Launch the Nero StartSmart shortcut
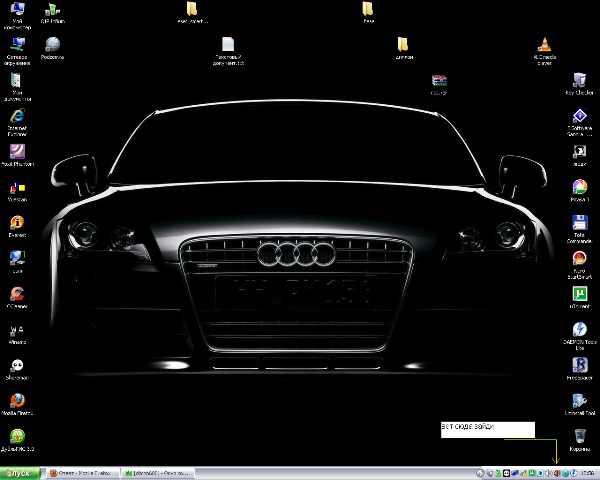The height and width of the screenshot is (480, 600). pyautogui.click(x=579, y=265)
